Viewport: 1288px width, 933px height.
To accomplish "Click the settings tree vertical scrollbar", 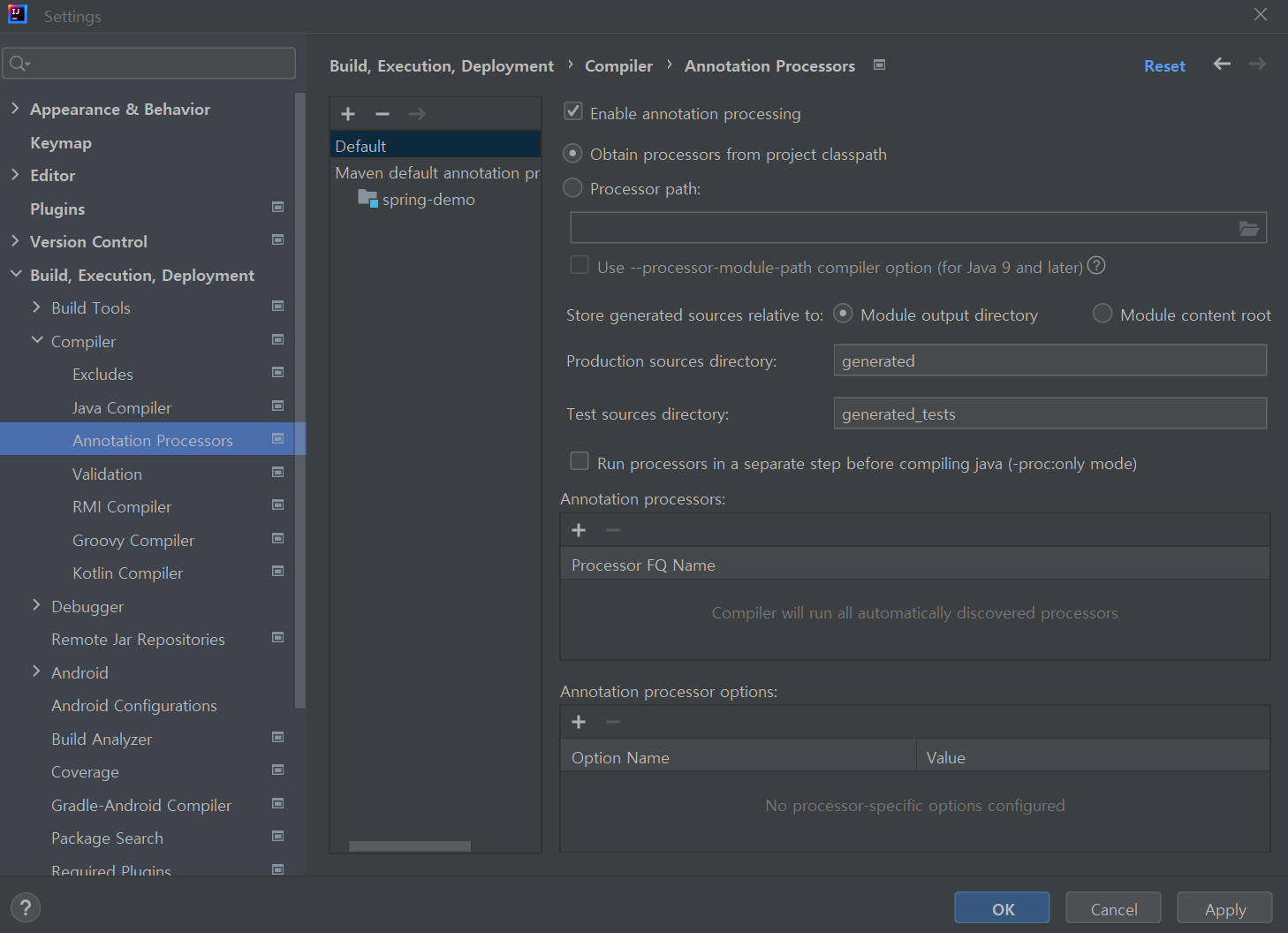I will (300, 400).
